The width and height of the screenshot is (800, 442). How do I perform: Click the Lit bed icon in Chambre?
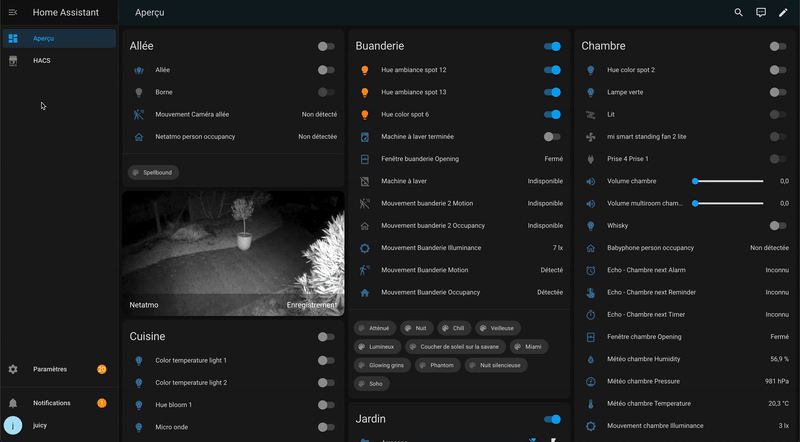coord(591,114)
